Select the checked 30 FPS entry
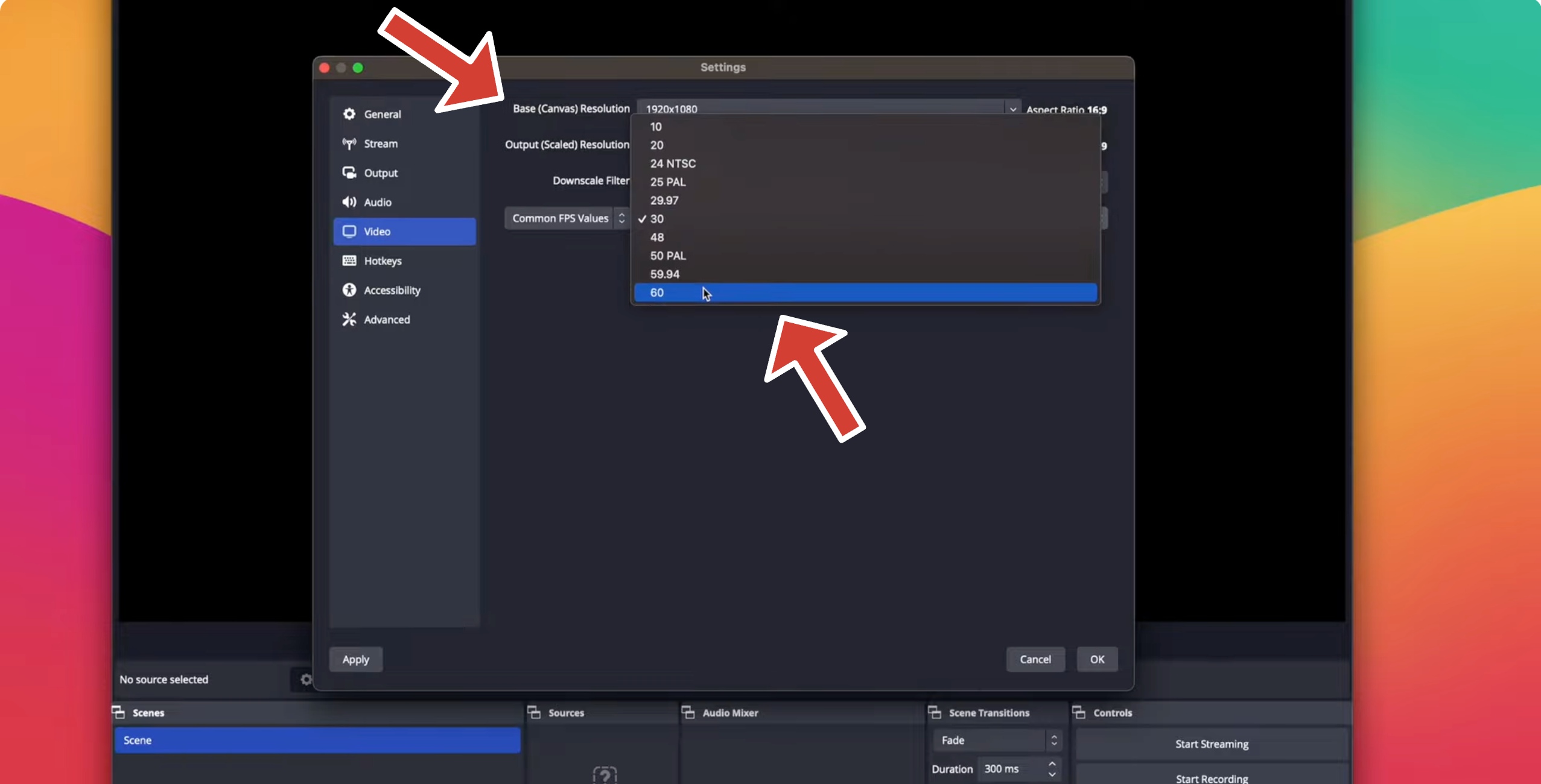 (656, 219)
